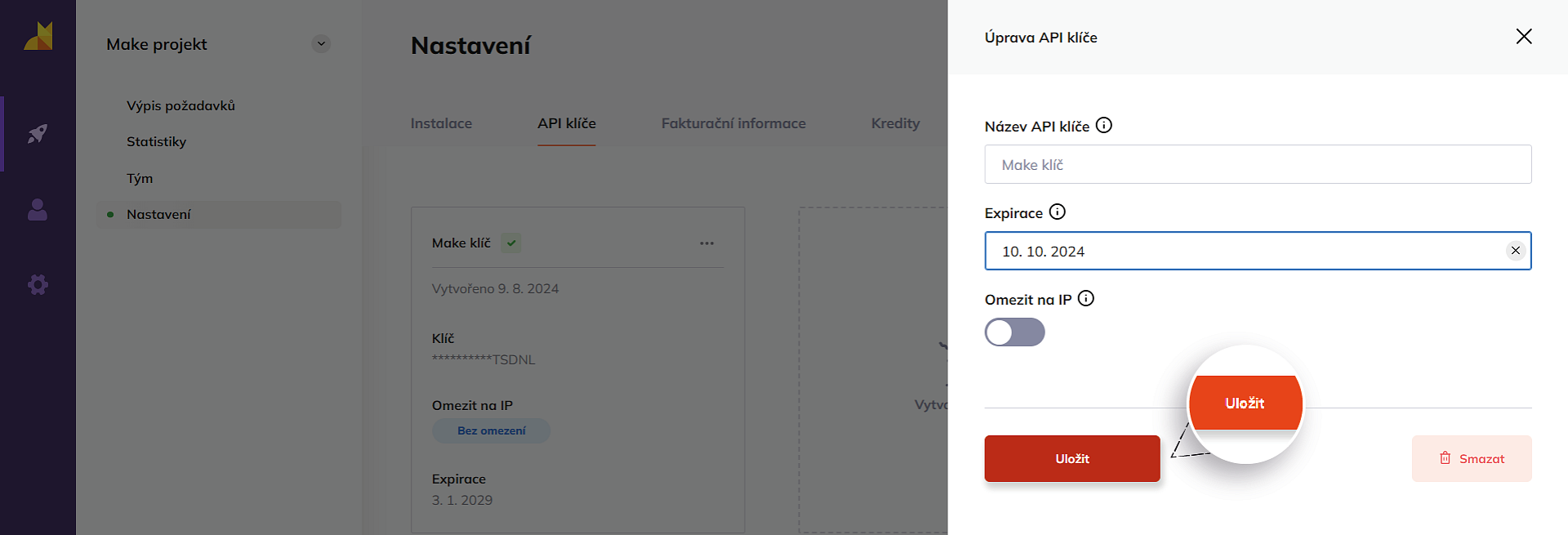Expand the Make projekt project dropdown
The height and width of the screenshot is (535, 1568).
(x=321, y=44)
